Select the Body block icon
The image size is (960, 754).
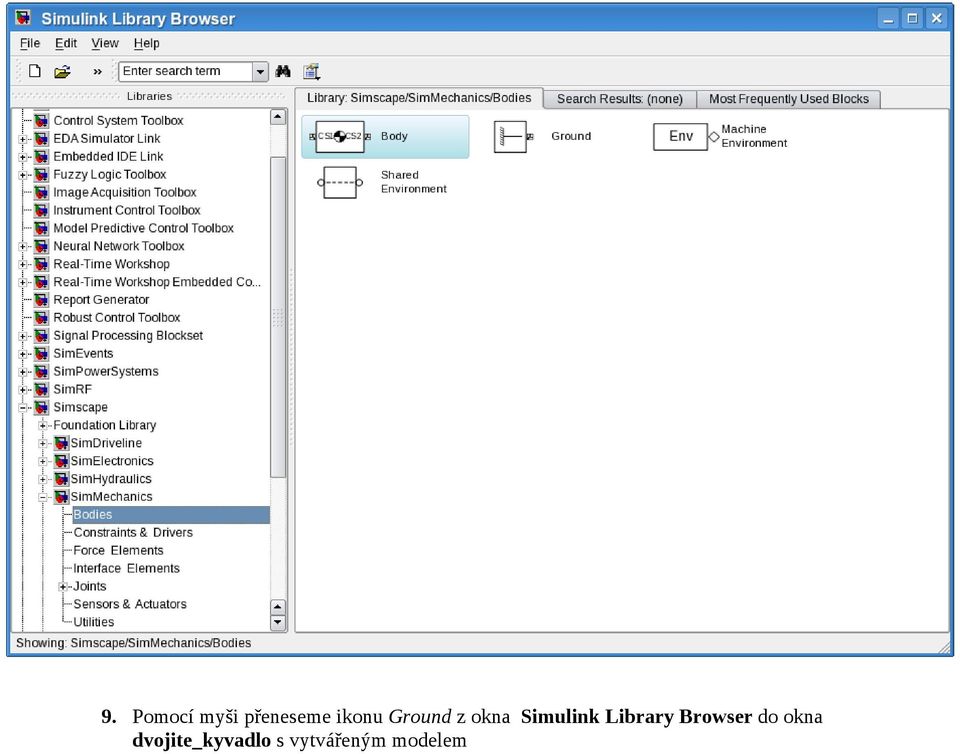click(340, 136)
